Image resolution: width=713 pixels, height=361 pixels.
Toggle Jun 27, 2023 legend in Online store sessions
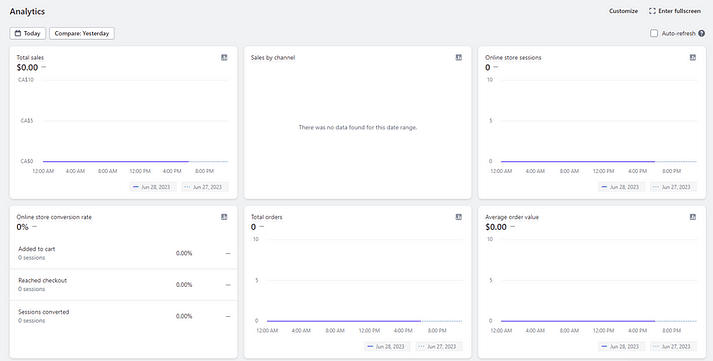[673, 187]
